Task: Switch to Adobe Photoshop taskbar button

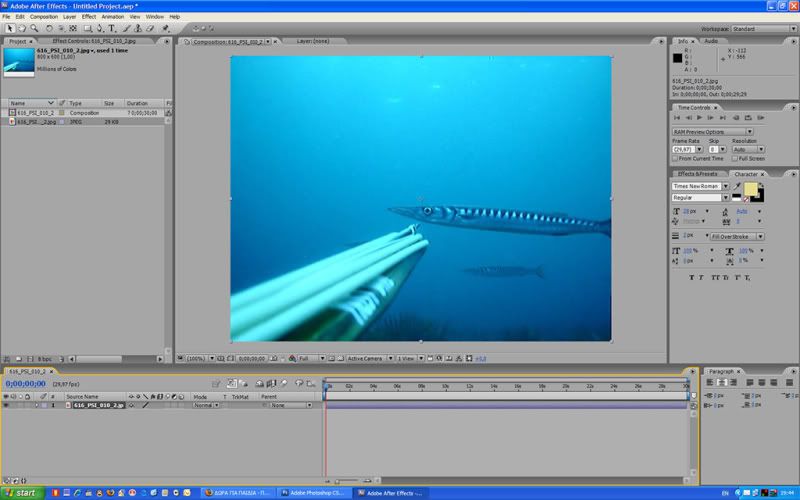Action: click(314, 493)
